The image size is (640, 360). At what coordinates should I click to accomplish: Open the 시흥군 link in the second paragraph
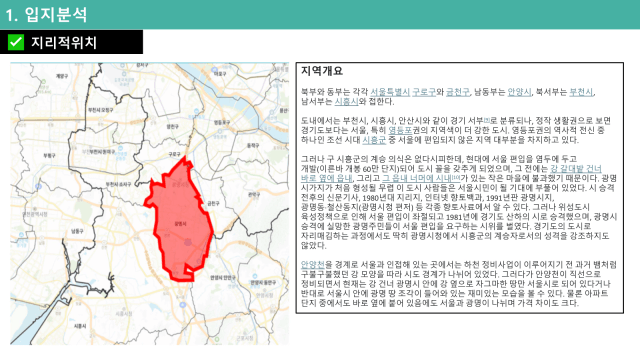point(374,140)
